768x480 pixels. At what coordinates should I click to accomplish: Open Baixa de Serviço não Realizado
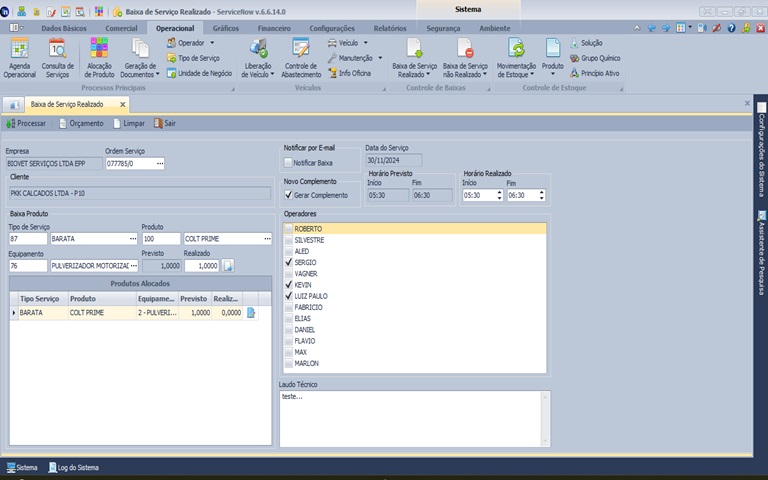click(464, 57)
